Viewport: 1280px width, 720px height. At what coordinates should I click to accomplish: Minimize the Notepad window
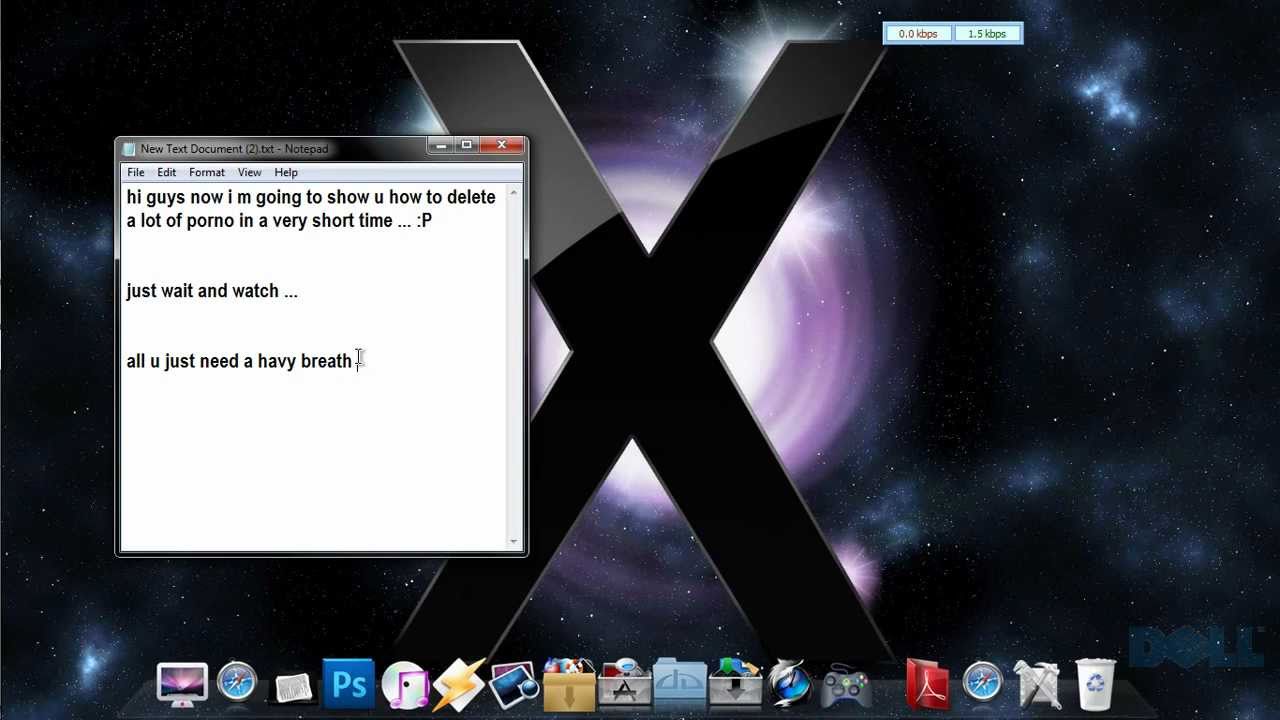[x=441, y=146]
